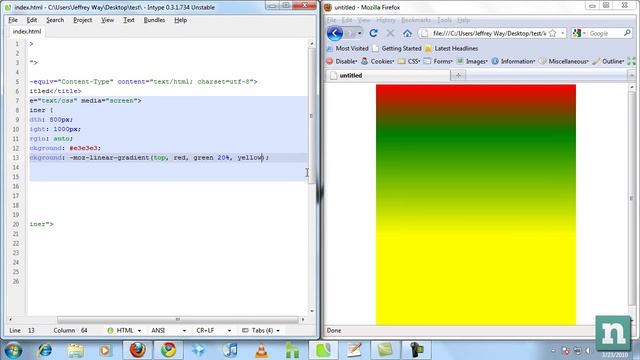Image resolution: width=640 pixels, height=360 pixels.
Task: Open Intype Bundles menu
Action: coord(154,20)
